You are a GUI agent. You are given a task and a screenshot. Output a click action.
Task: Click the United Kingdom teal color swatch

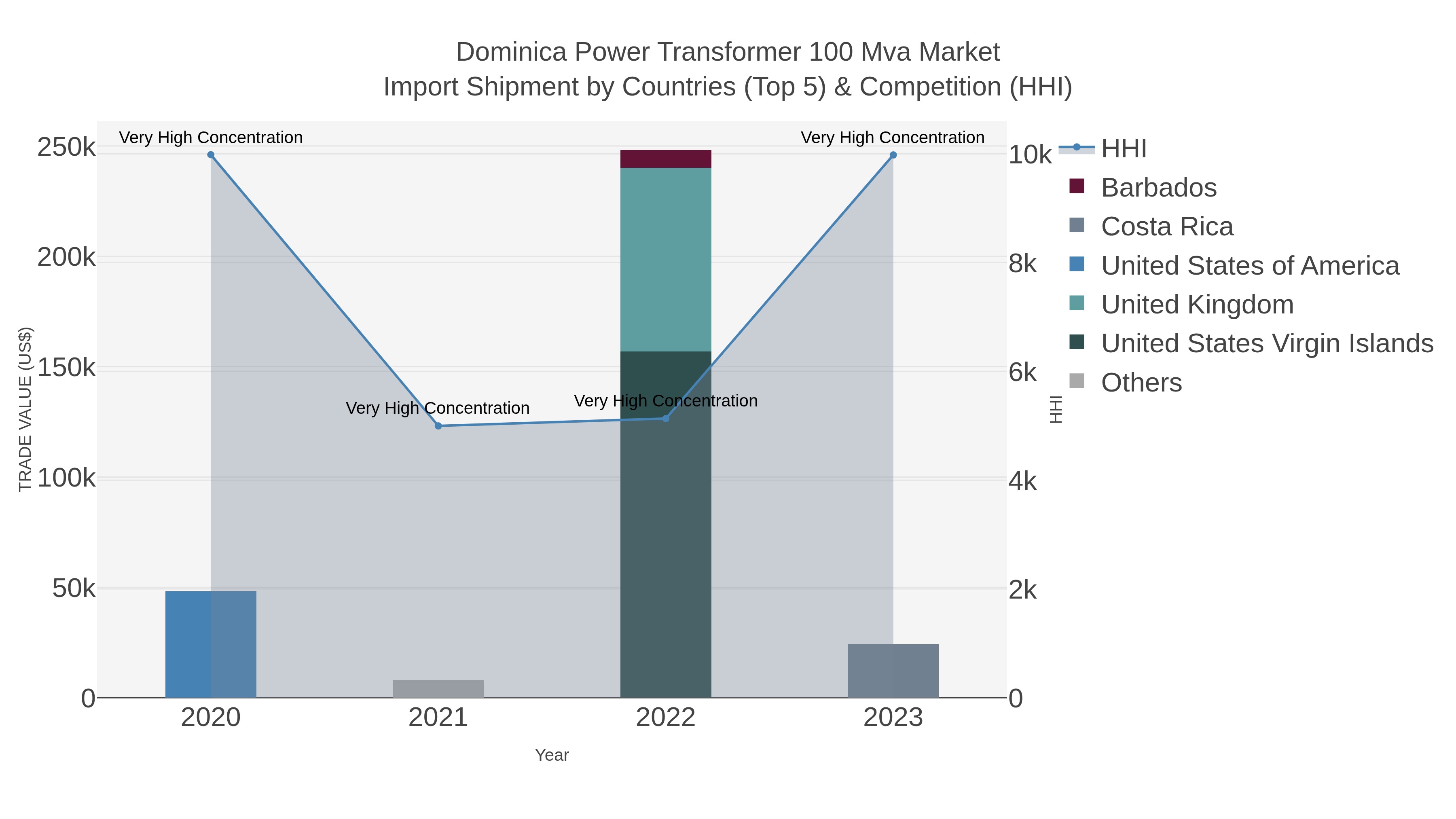click(1077, 303)
